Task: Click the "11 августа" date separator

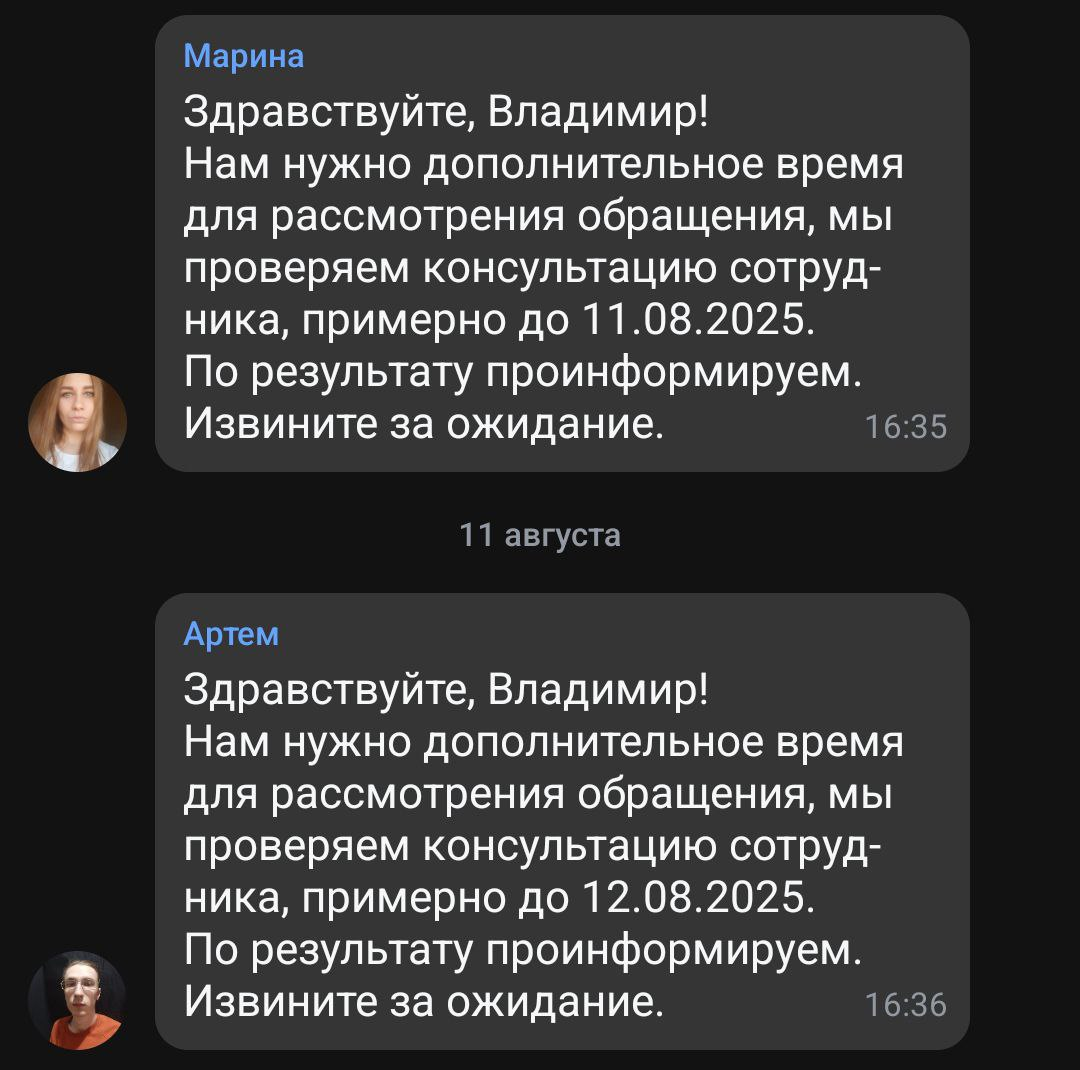Action: (x=540, y=536)
